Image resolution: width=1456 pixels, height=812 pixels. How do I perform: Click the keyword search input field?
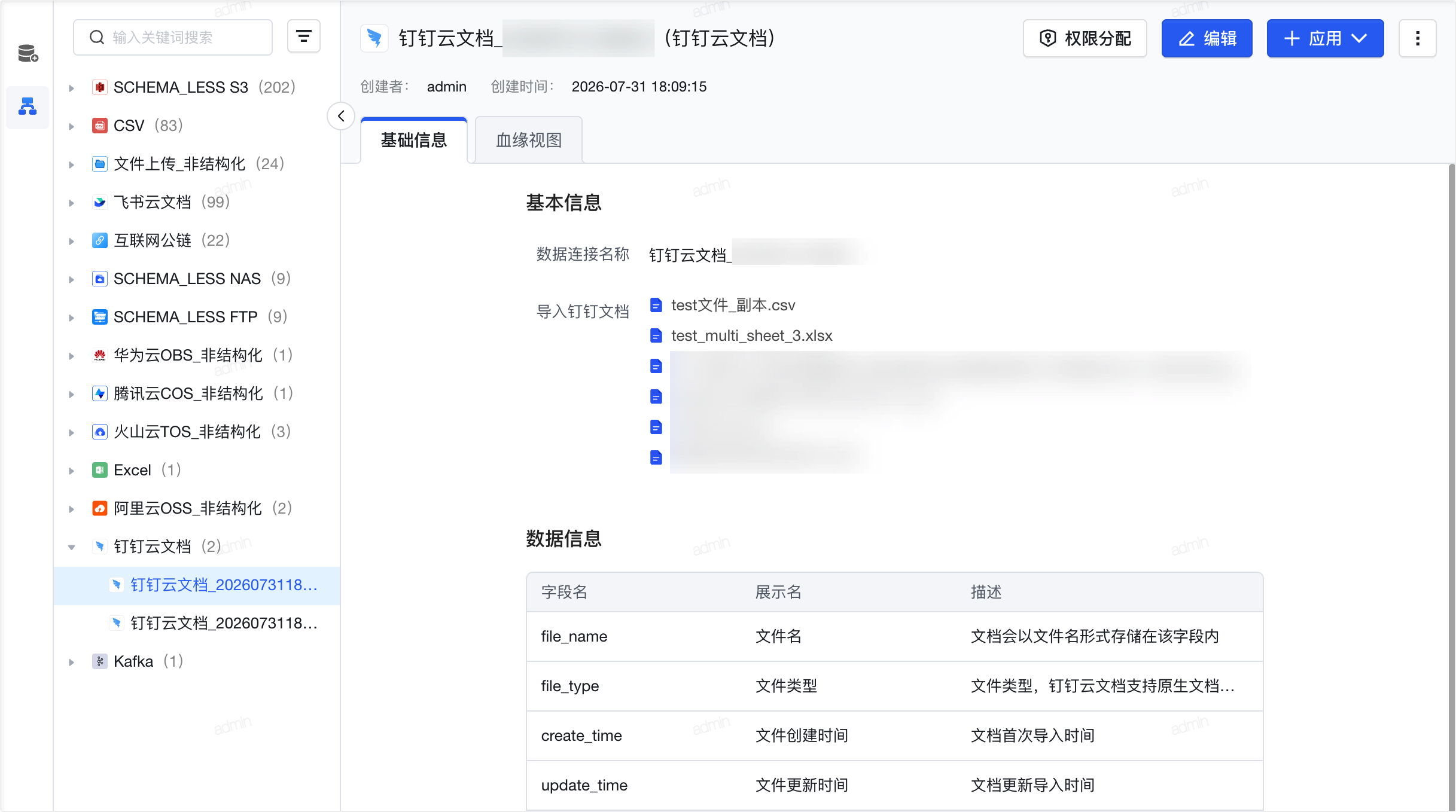click(x=173, y=37)
